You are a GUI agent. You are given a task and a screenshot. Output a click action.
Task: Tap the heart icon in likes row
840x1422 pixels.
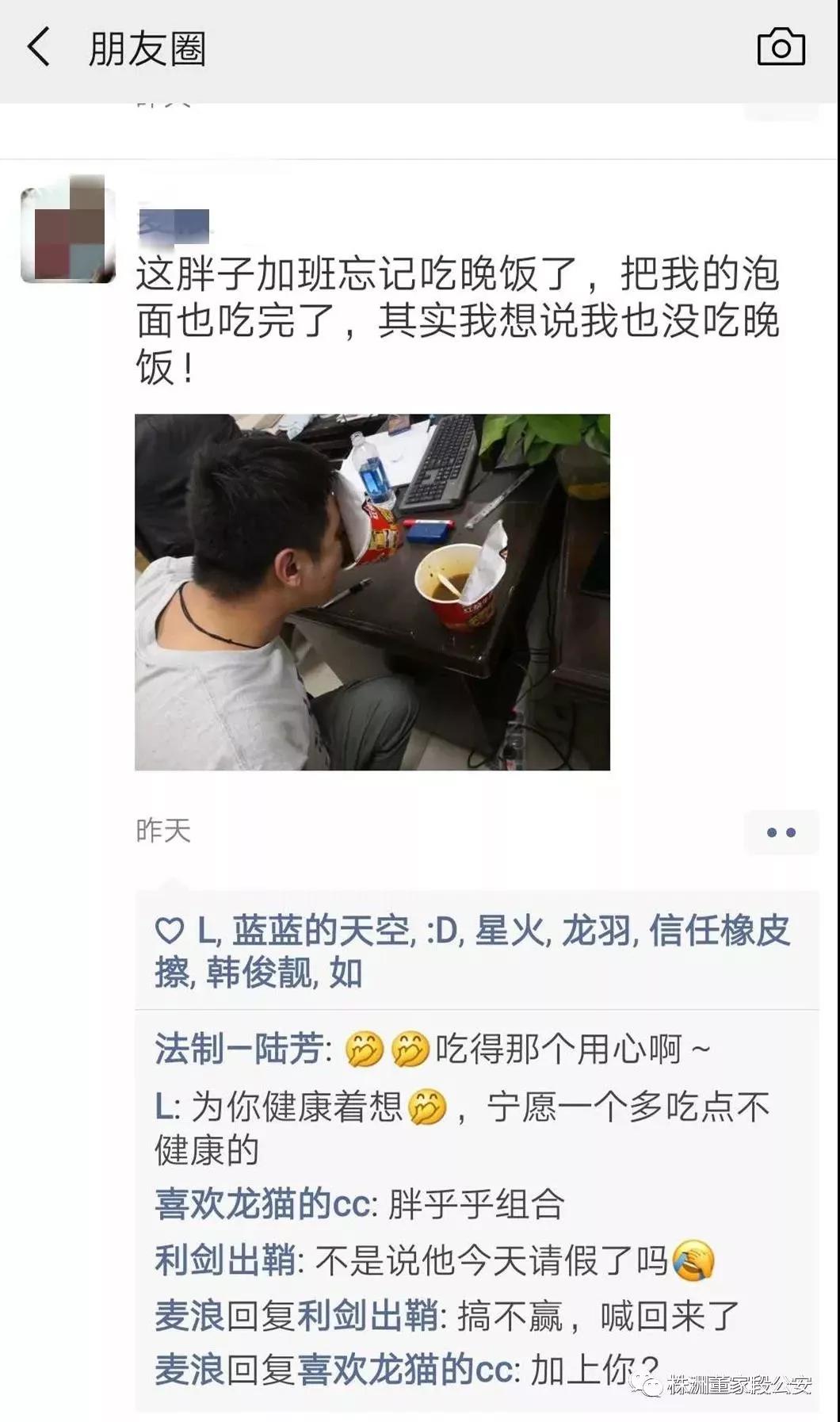170,930
